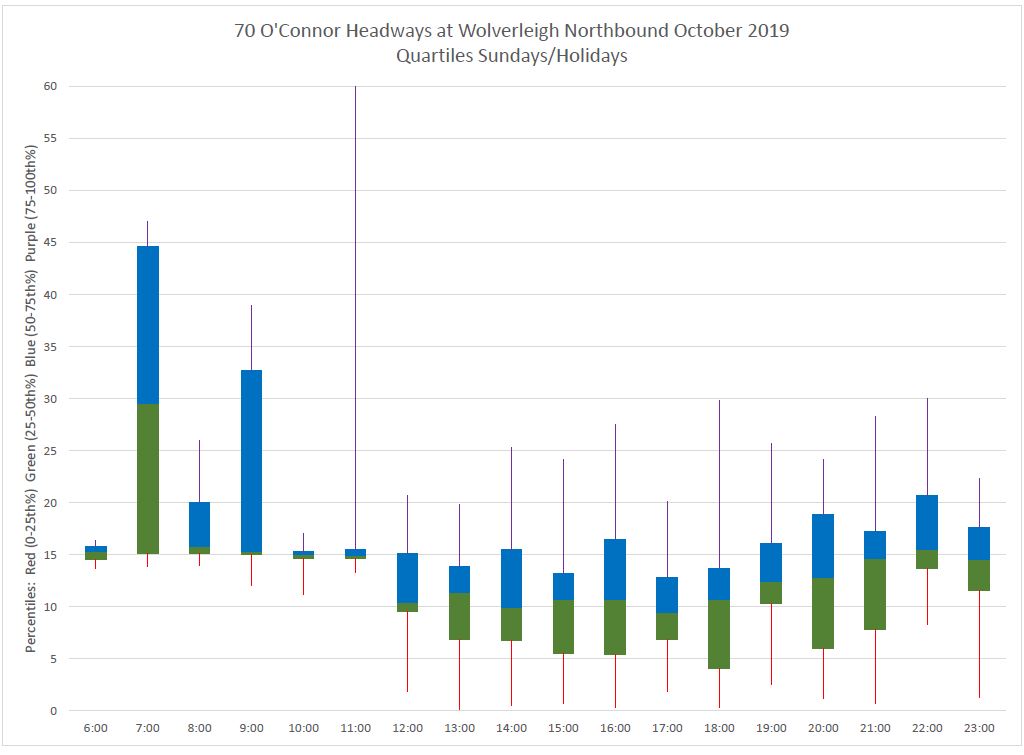Select the subtitle 'Quartiles Sundays/Holidays'
Image resolution: width=1024 pixels, height=755 pixels.
tap(511, 56)
